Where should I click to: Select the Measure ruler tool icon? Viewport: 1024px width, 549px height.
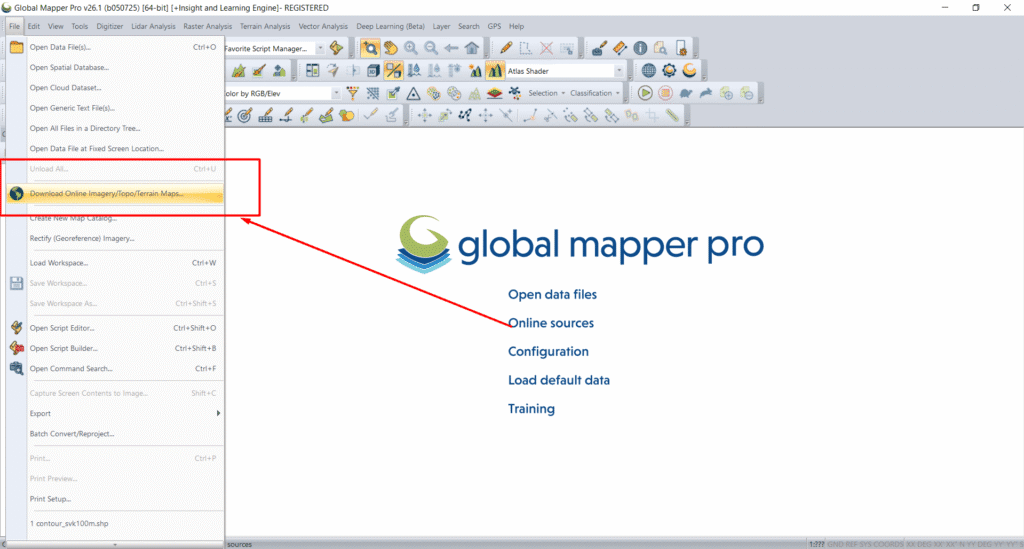620,48
